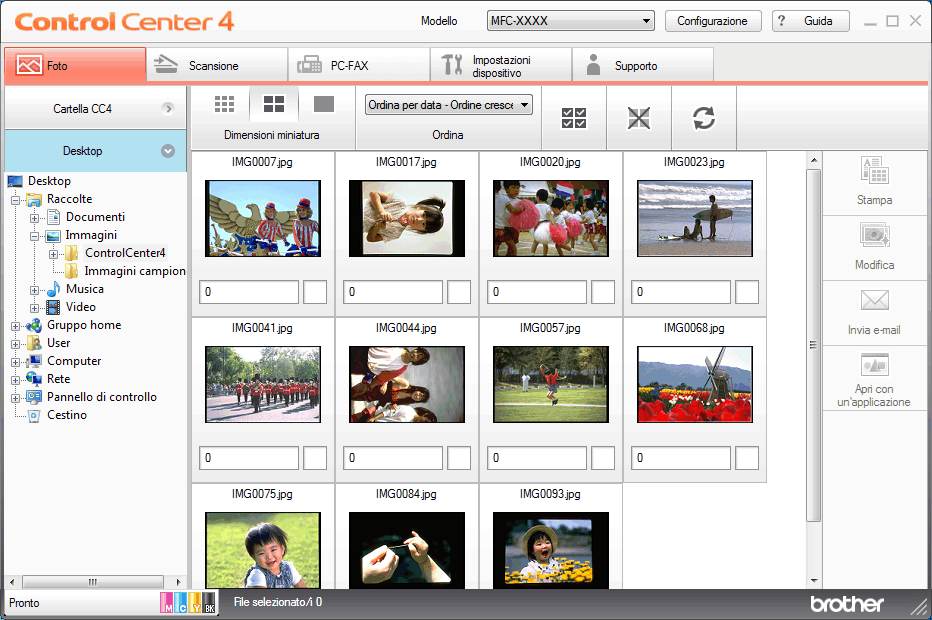The width and height of the screenshot is (932, 620).
Task: Expand the Cartella CC4 panel arrow
Action: coord(169,109)
